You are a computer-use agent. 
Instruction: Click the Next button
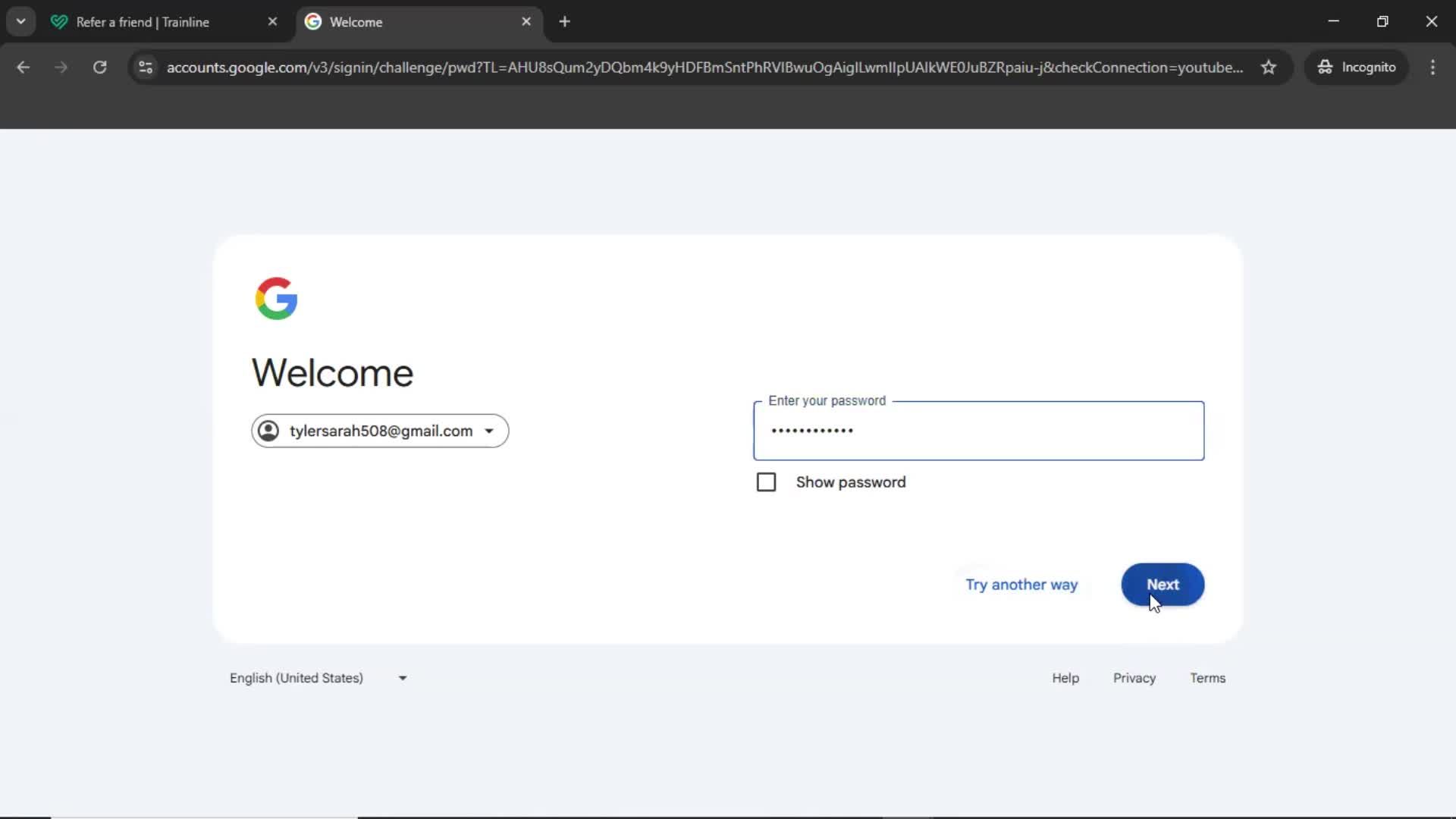click(x=1163, y=585)
